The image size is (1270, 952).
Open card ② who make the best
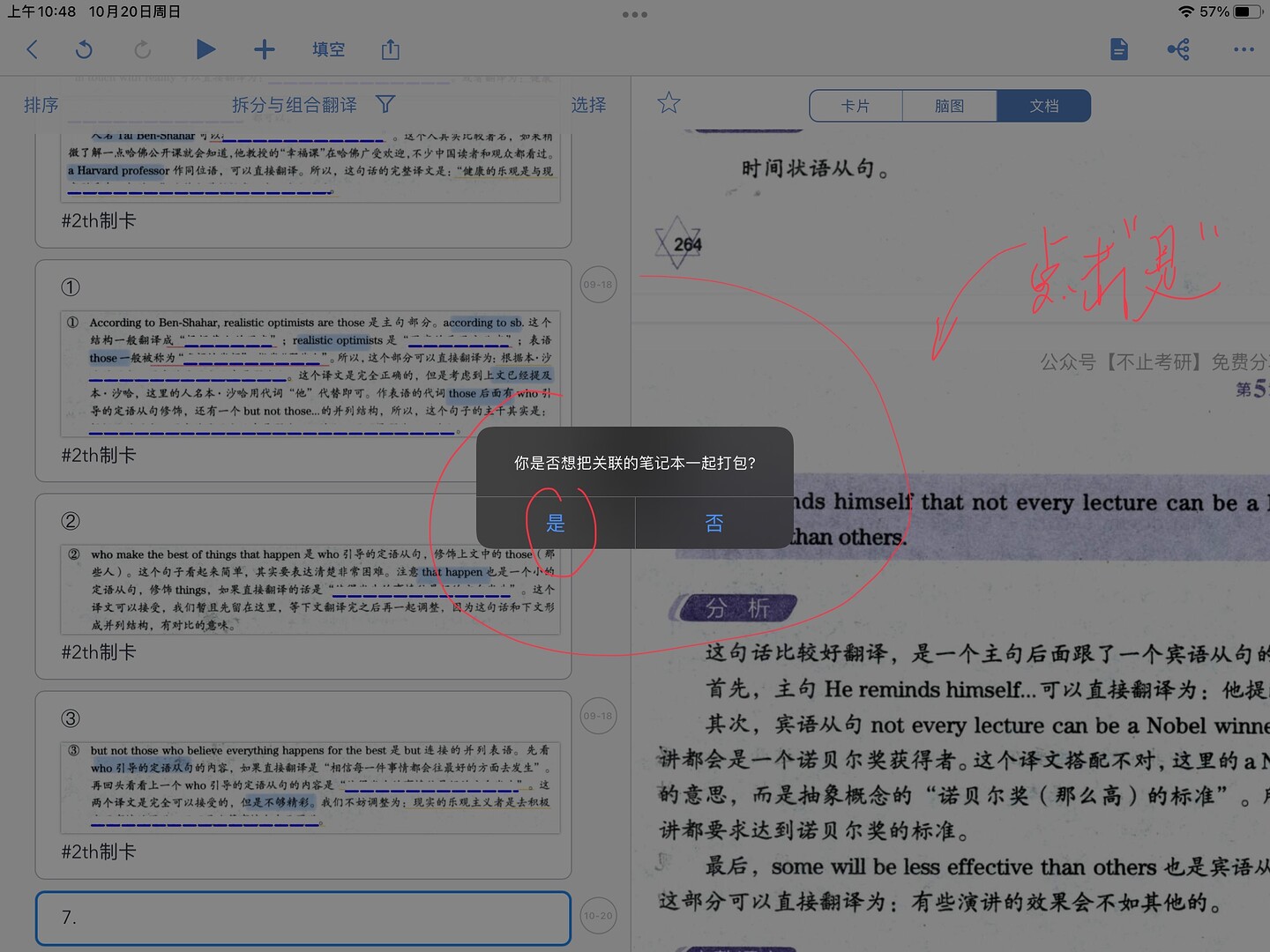point(303,586)
